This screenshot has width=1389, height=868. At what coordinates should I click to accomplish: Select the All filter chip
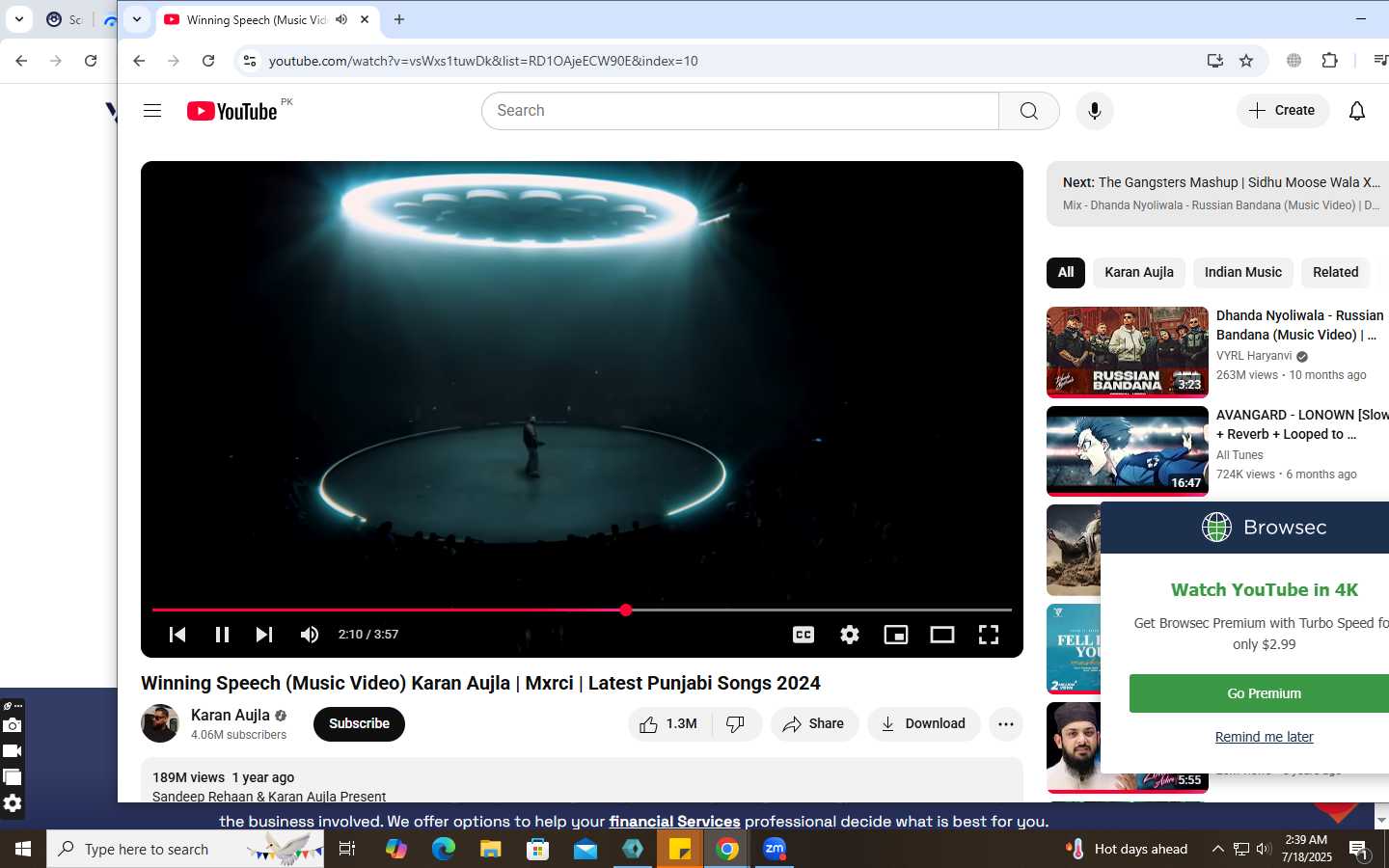1066,273
